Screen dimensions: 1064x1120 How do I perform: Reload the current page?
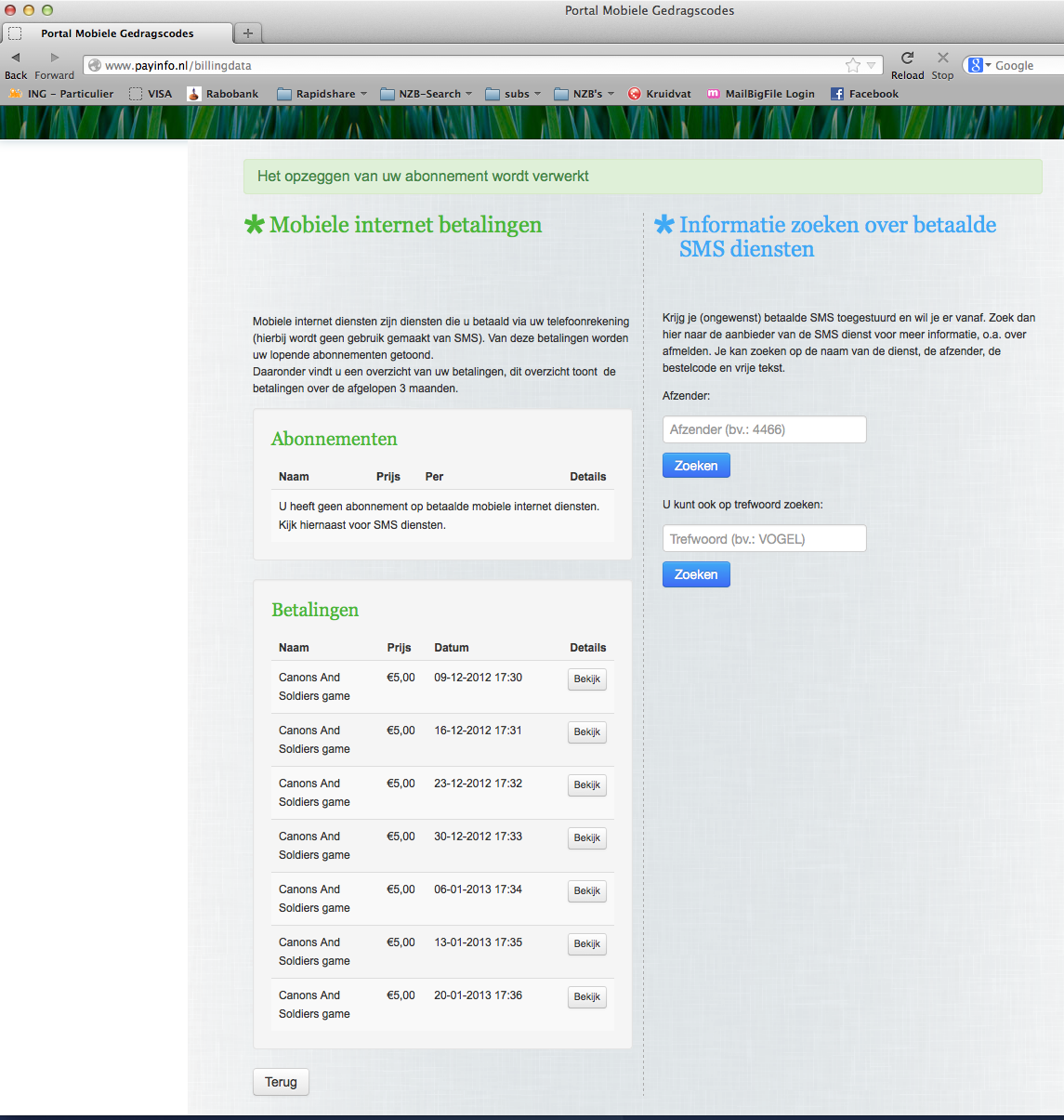pyautogui.click(x=907, y=58)
